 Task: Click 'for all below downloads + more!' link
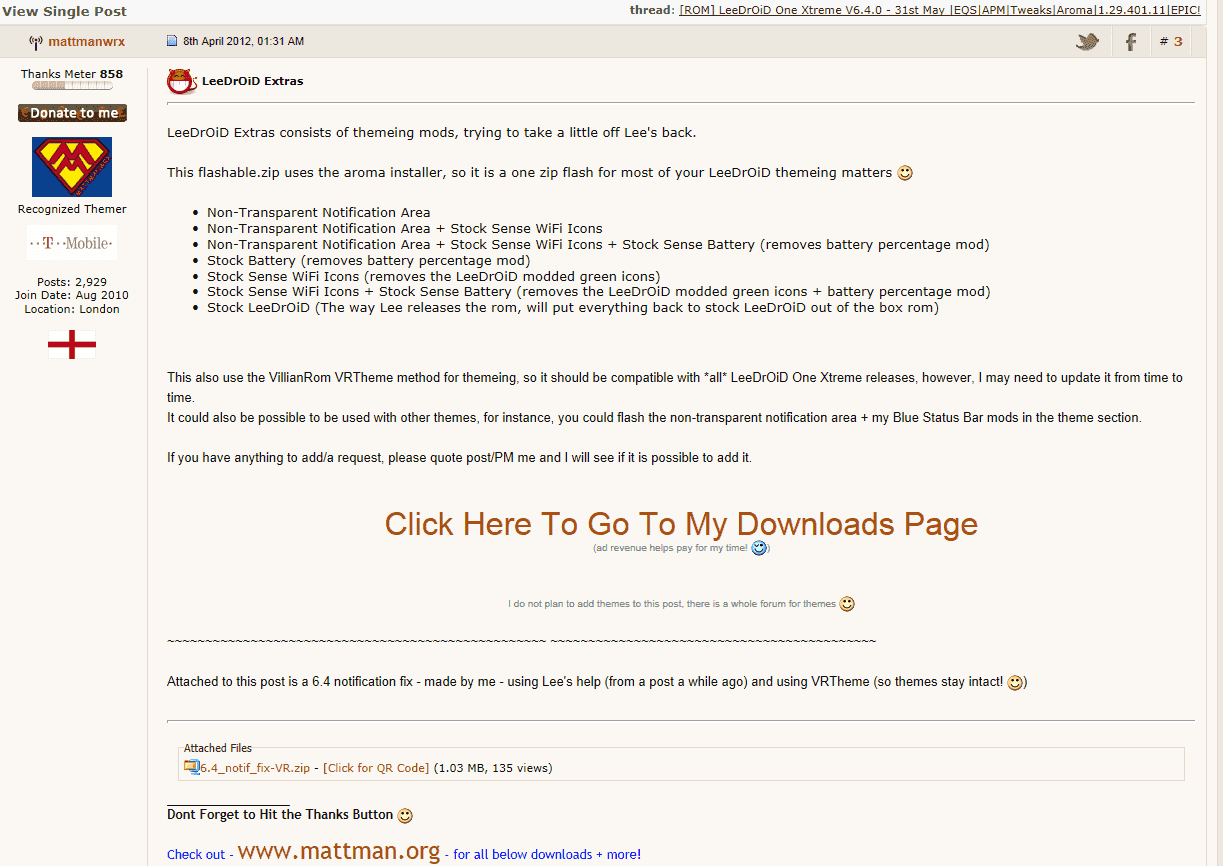547,855
